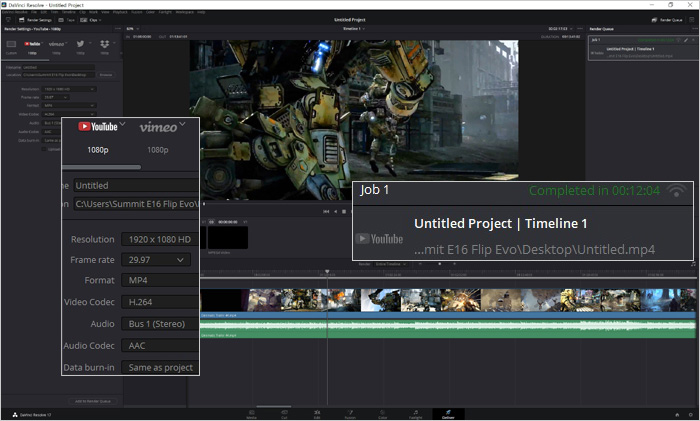Select the YouTube 1080p render preset
700x421 pixels.
[98, 128]
